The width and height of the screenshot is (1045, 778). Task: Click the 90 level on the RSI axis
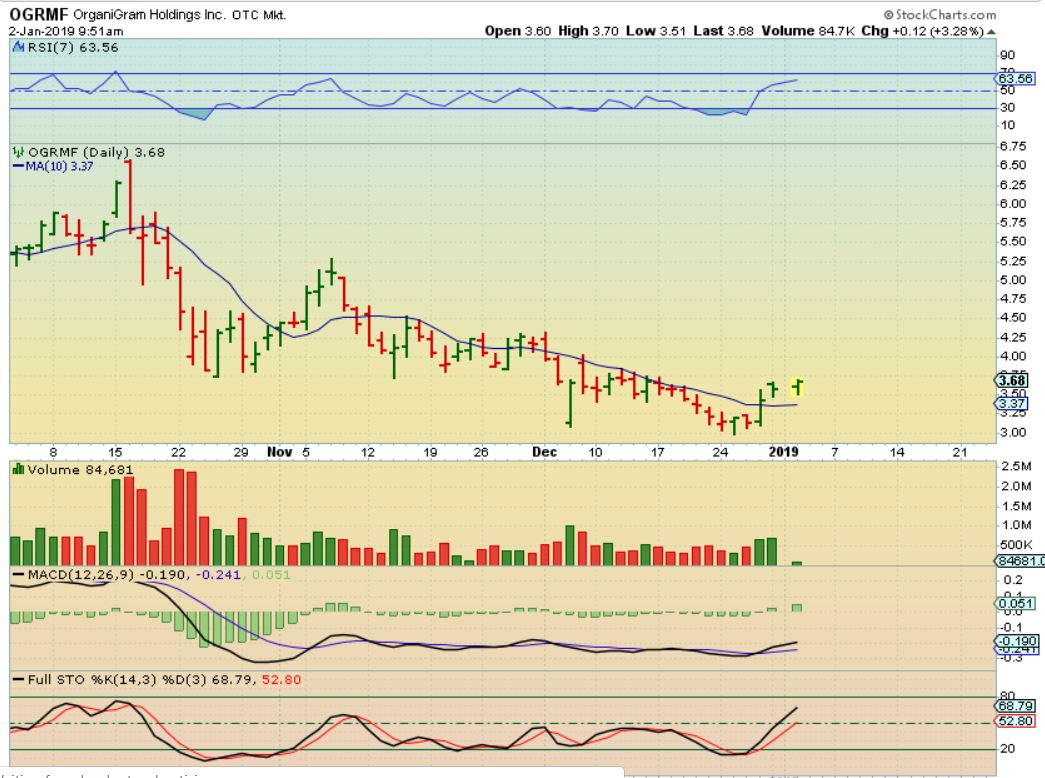point(1008,55)
